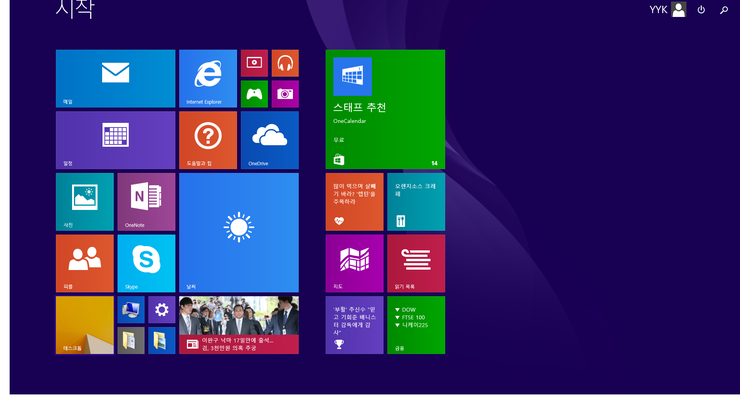Image resolution: width=740 pixels, height=416 pixels.
Task: Open the Xbox Games tile
Action: point(254,94)
